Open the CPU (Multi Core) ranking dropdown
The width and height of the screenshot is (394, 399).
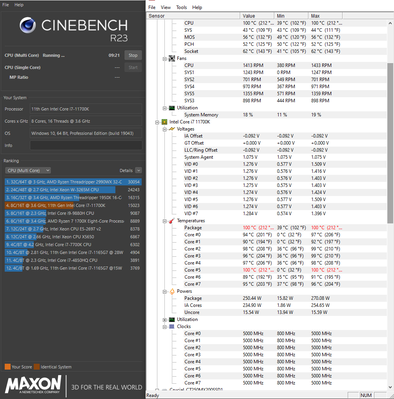[x=28, y=170]
